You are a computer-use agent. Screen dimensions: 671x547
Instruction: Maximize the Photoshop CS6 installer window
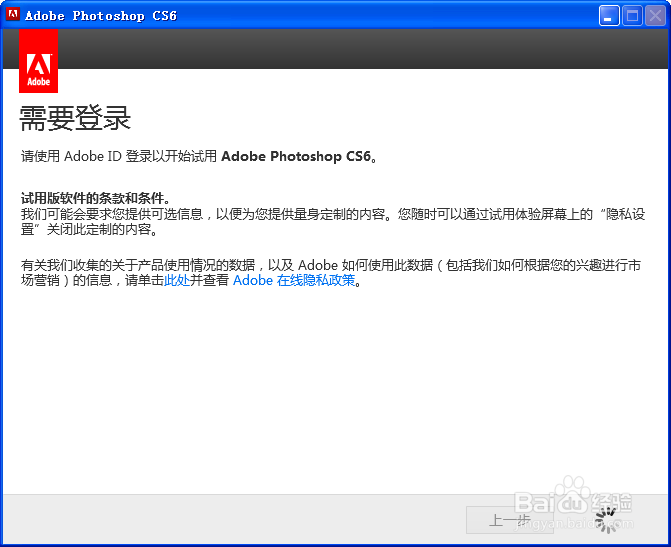click(x=632, y=16)
